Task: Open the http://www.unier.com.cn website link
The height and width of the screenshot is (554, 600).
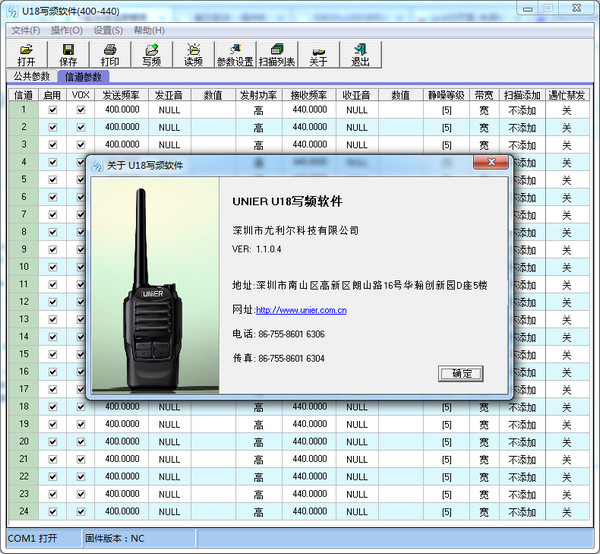Action: [x=300, y=310]
